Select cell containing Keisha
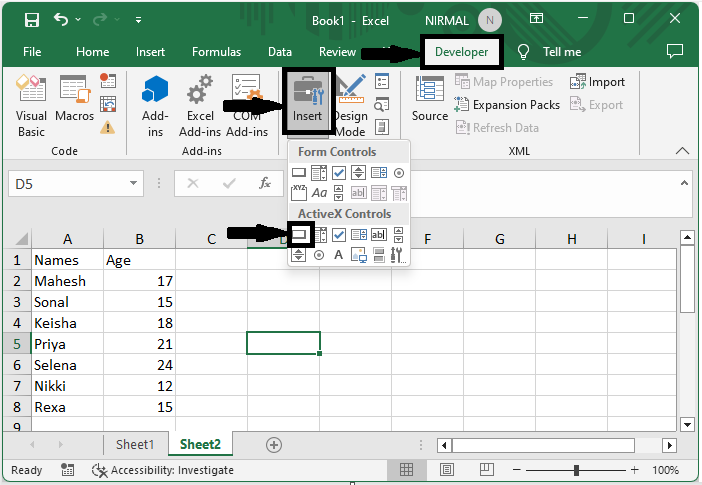Image resolution: width=702 pixels, height=485 pixels. pyautogui.click(x=67, y=323)
